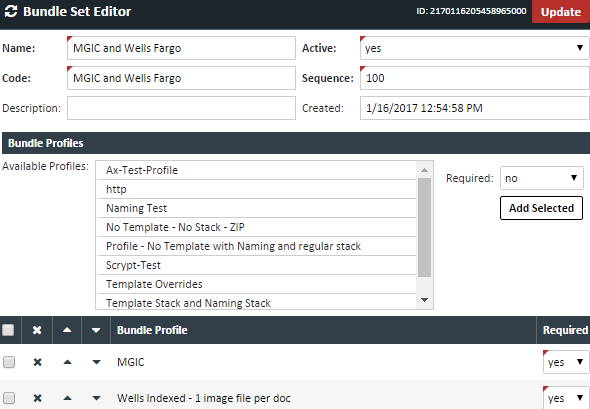This screenshot has width=590, height=409.
Task: Open the Required dropdown set to no
Action: click(x=541, y=178)
